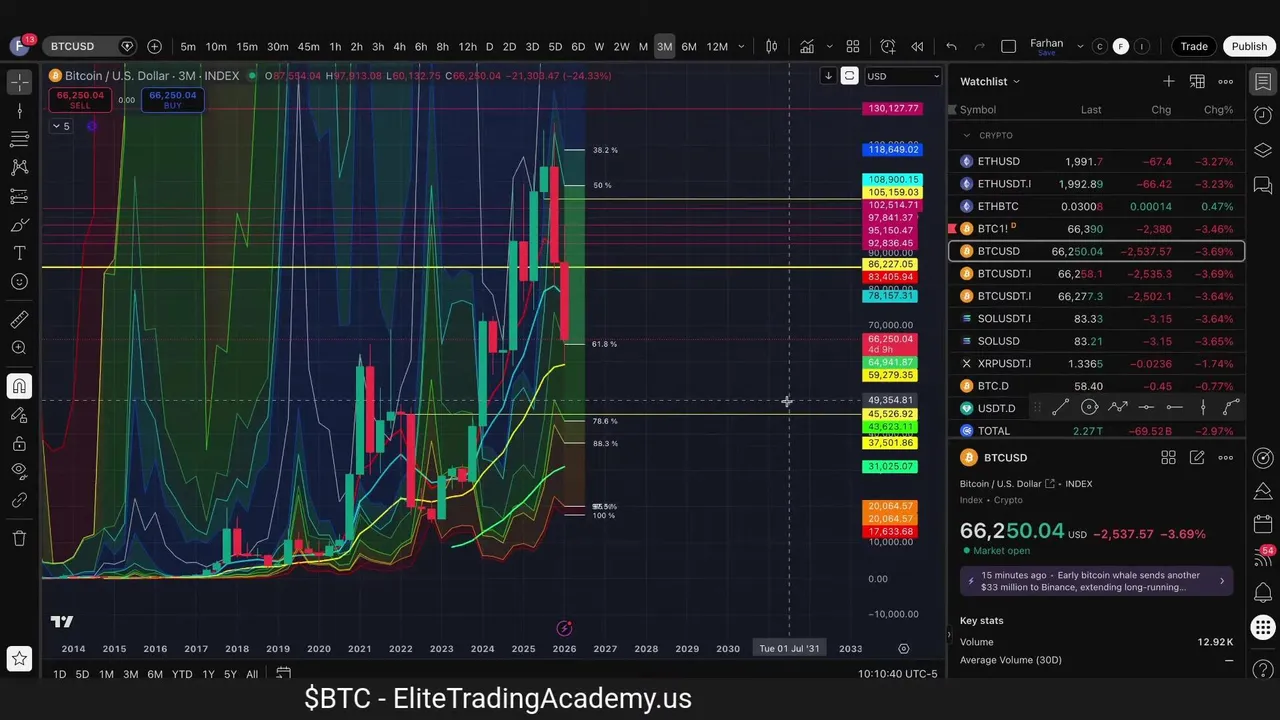The width and height of the screenshot is (1280, 720).
Task: Click the link drawings icon in left toolbar
Action: [19, 500]
